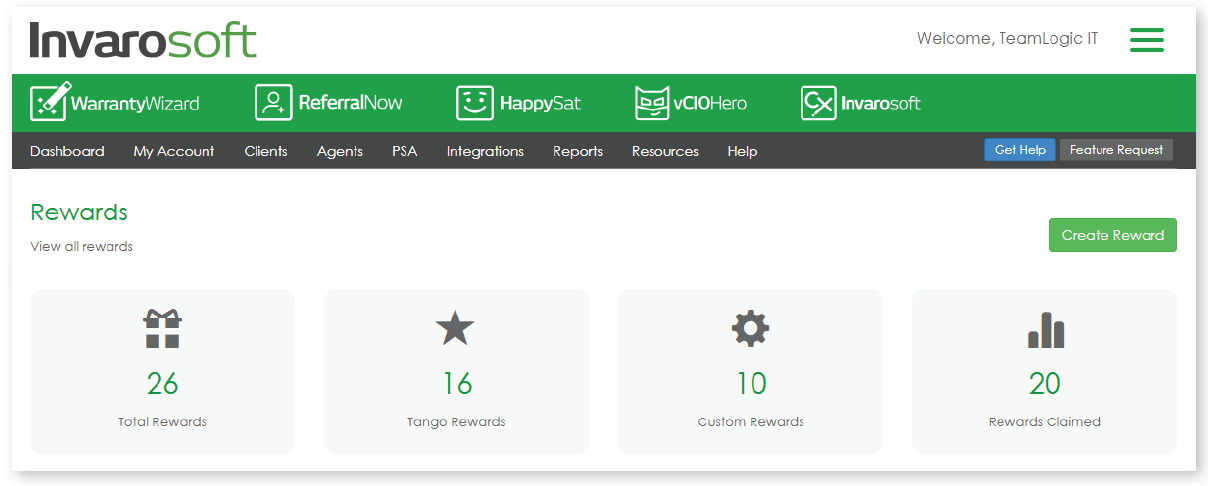
Task: Select the HappySat smiley icon
Action: [475, 102]
